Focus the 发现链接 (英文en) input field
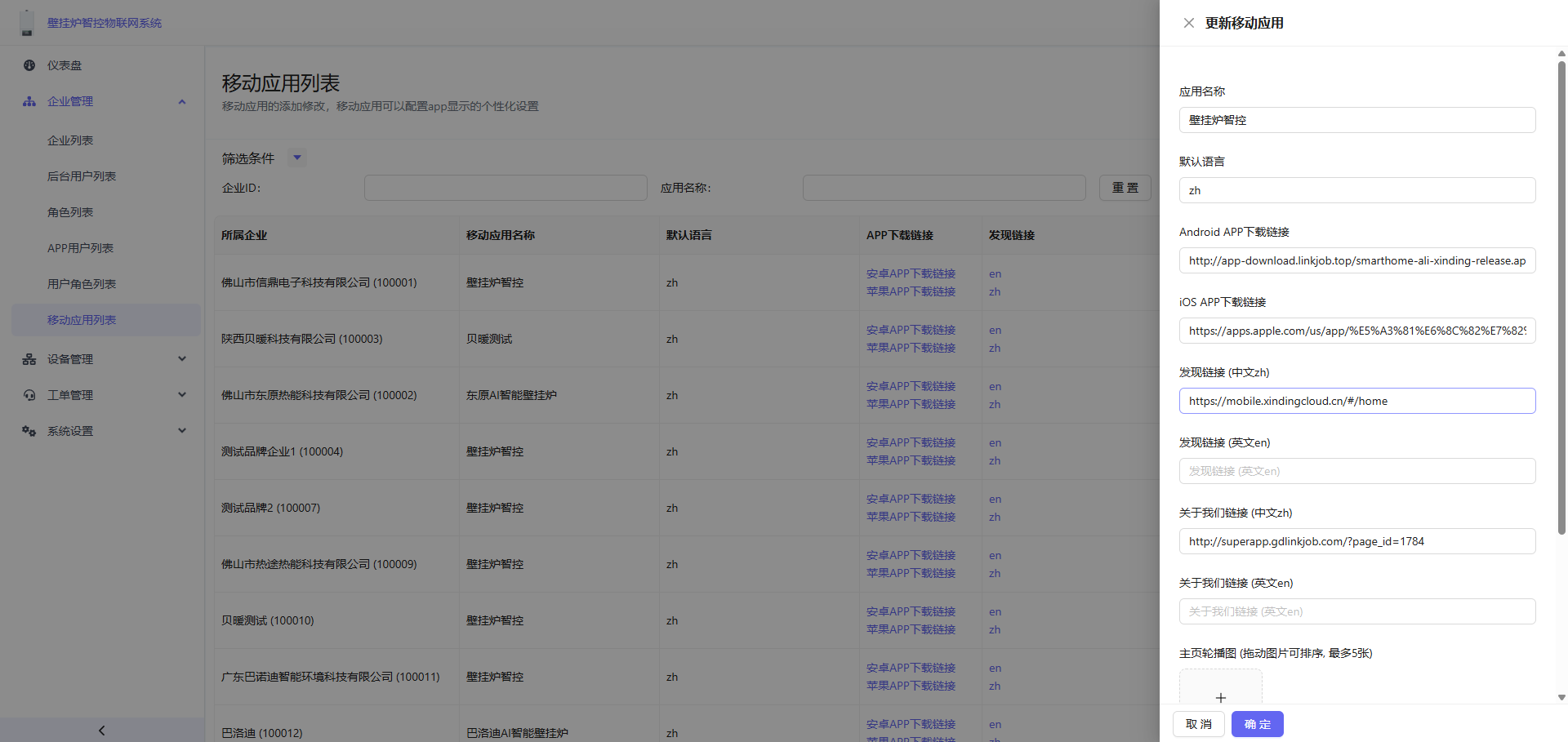1568x742 pixels. tap(1356, 471)
